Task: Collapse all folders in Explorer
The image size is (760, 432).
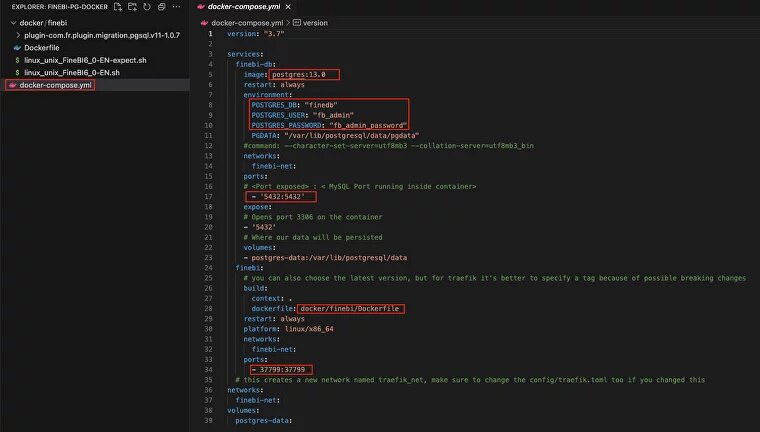Action: click(x=161, y=7)
